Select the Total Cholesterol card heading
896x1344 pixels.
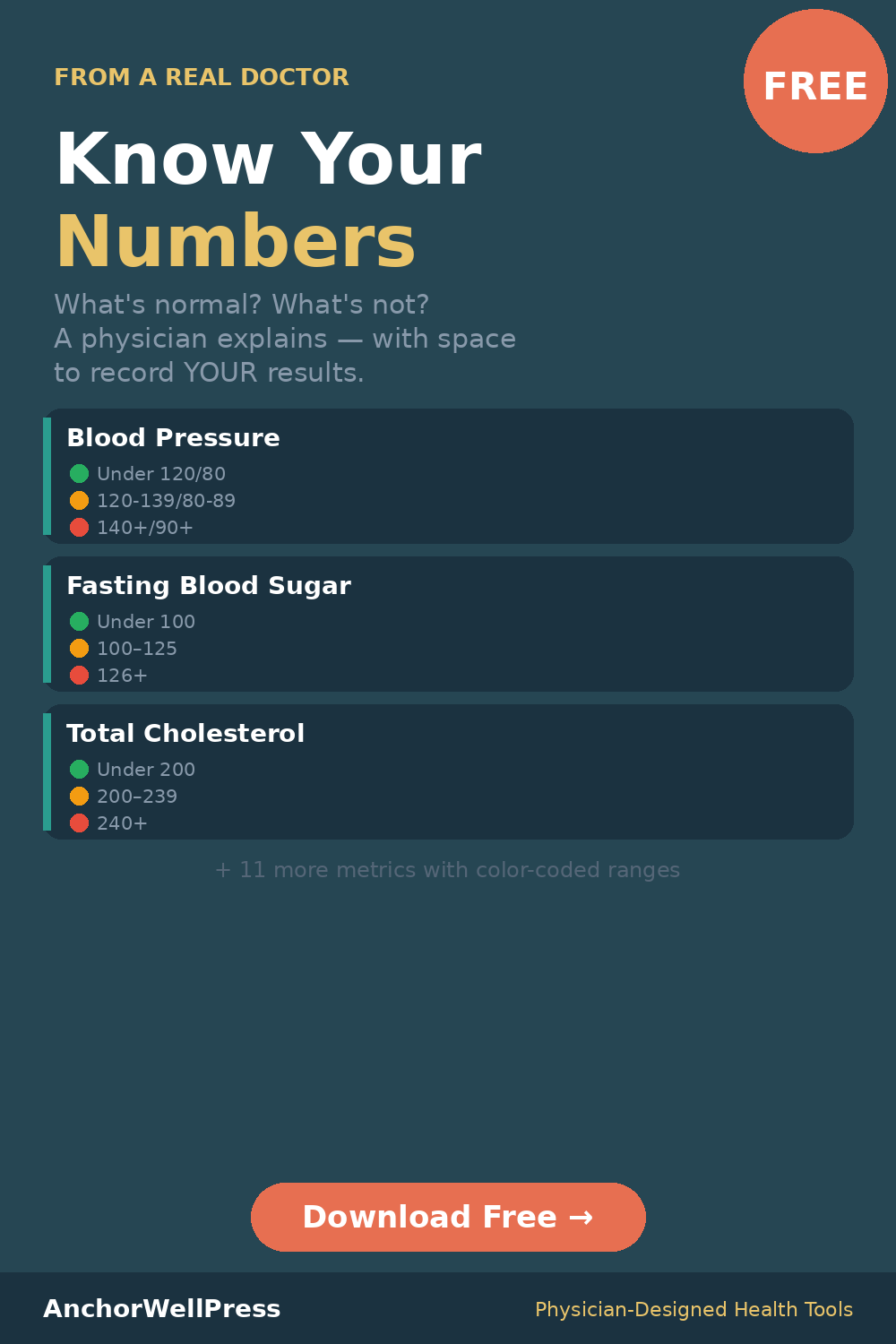coord(185,734)
